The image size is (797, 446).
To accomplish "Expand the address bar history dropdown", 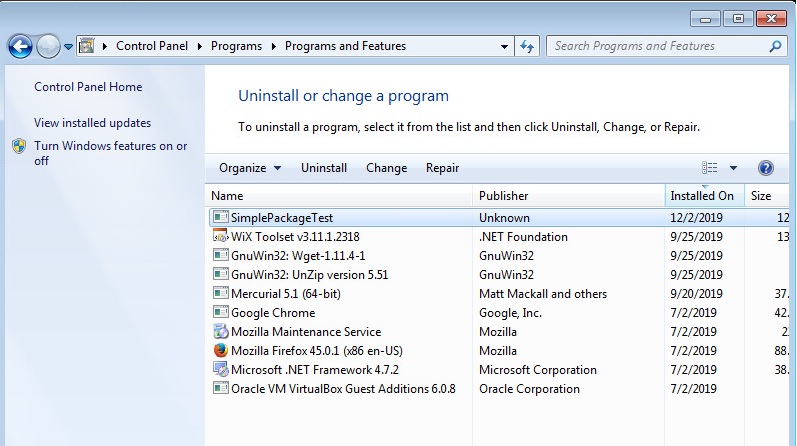I will (503, 46).
